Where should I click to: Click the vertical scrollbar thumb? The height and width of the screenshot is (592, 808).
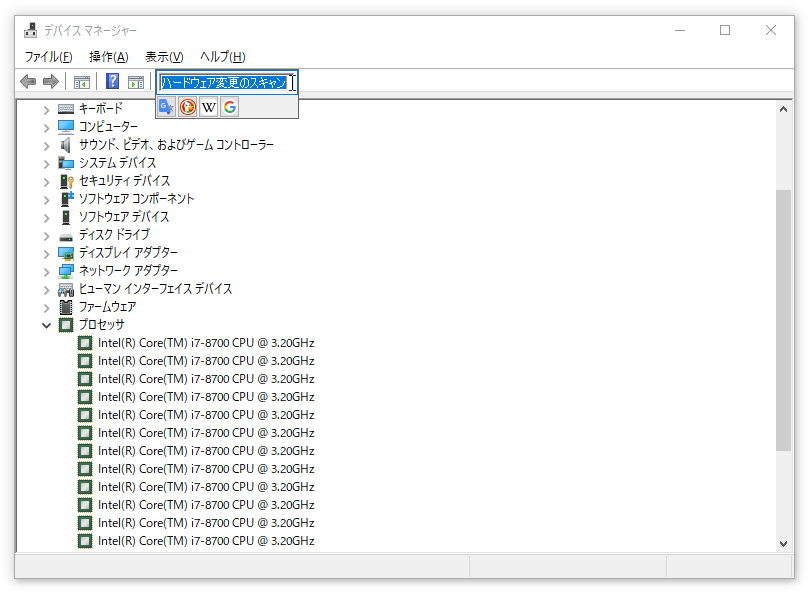(783, 320)
